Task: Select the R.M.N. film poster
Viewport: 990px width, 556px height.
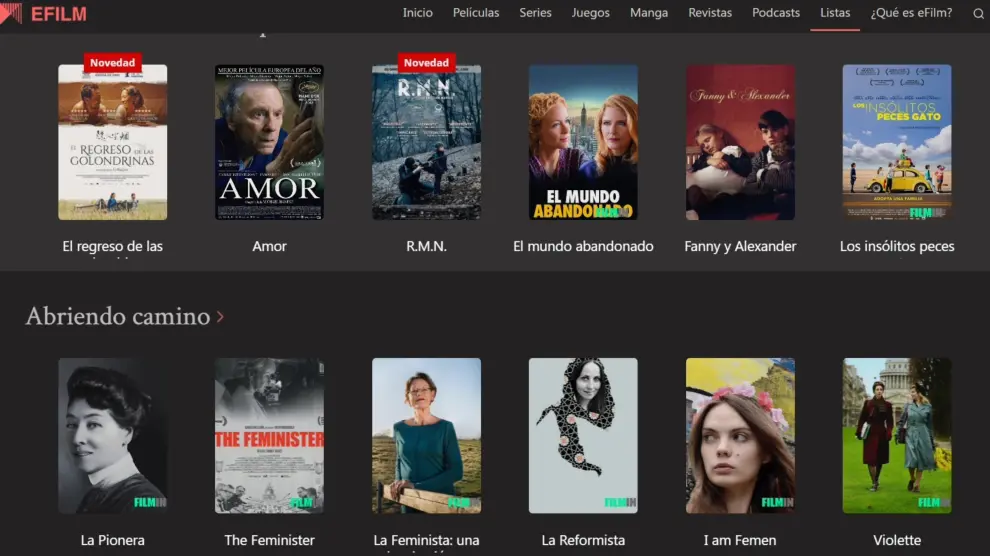Action: (426, 142)
